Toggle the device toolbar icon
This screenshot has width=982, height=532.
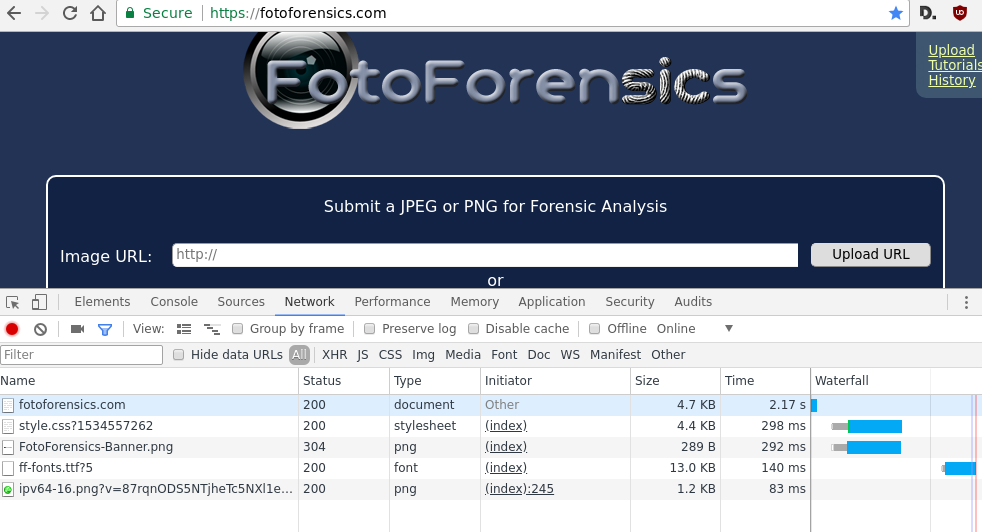pos(39,302)
